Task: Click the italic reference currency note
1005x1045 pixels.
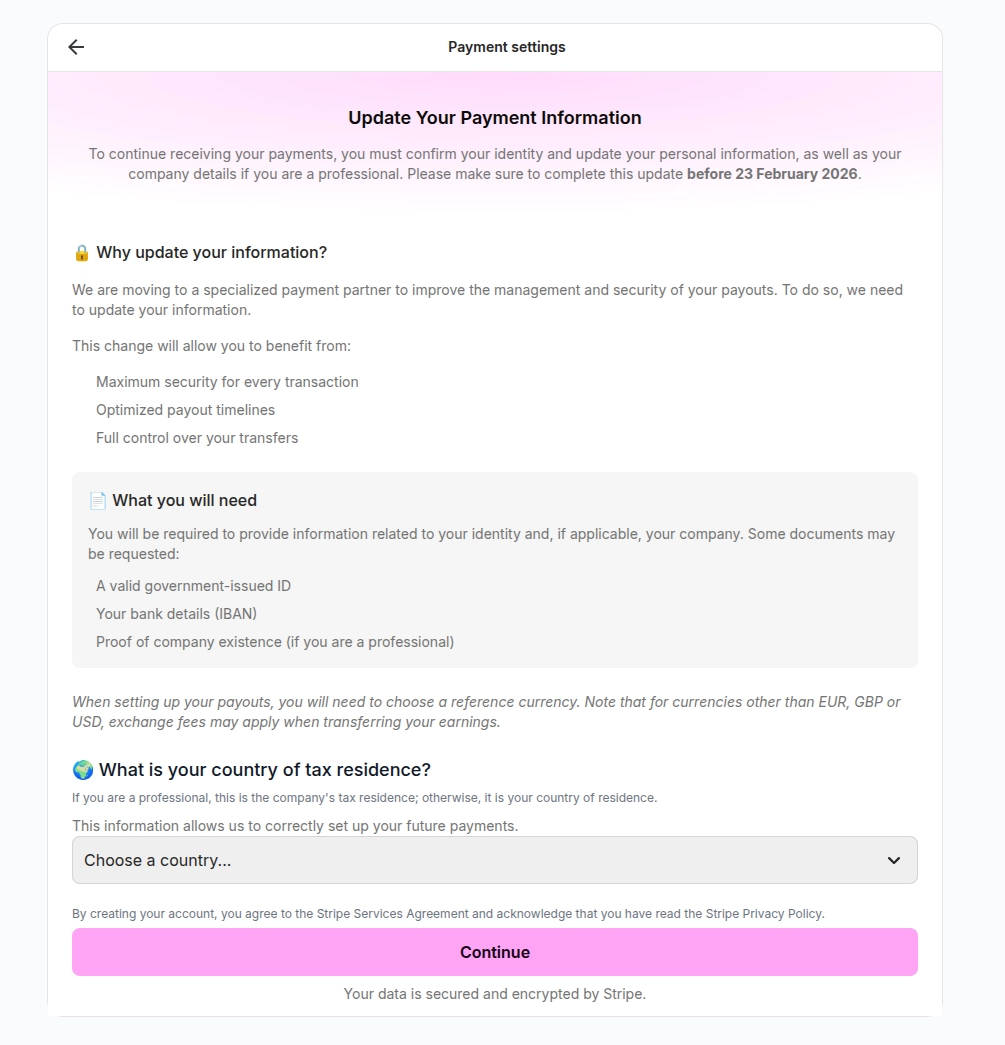Action: pos(486,712)
